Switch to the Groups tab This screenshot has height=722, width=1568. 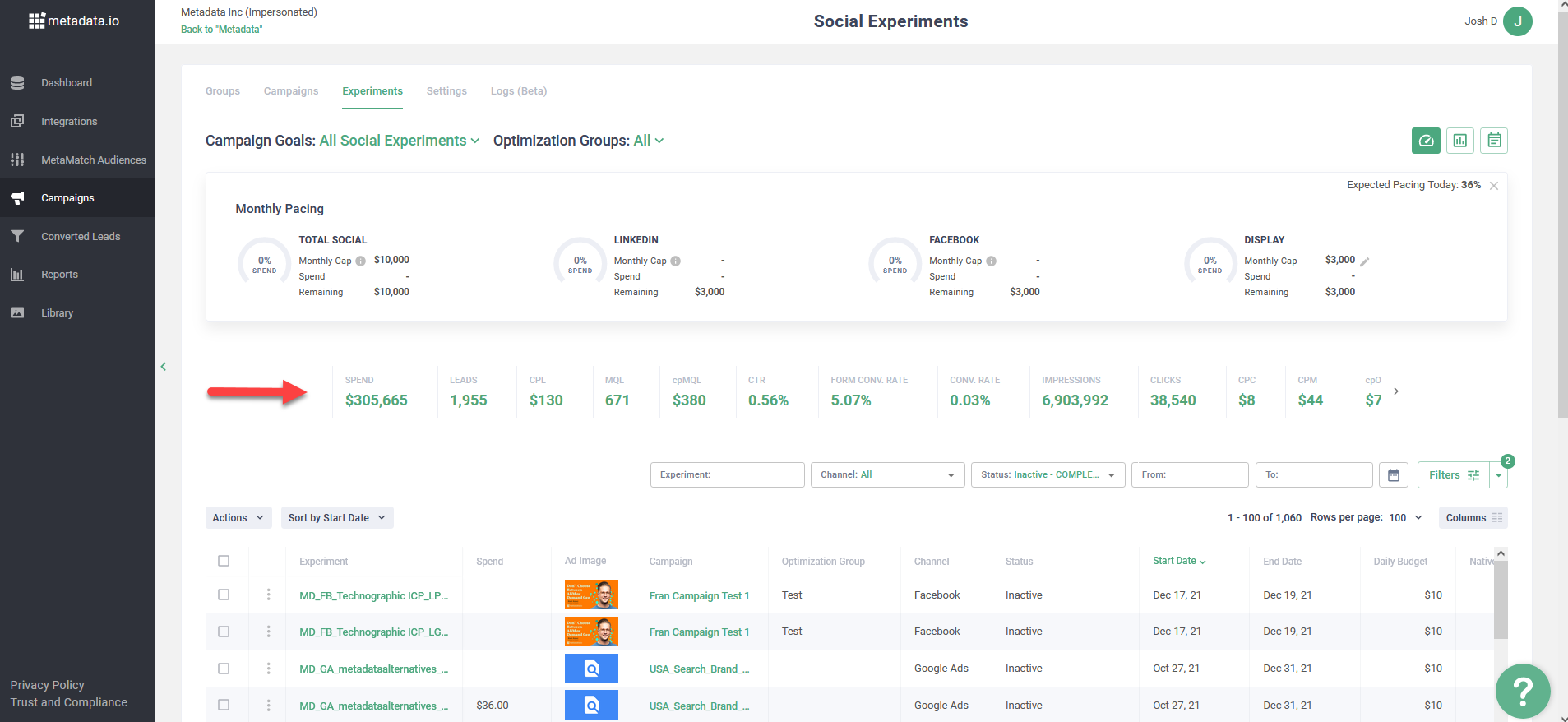223,91
